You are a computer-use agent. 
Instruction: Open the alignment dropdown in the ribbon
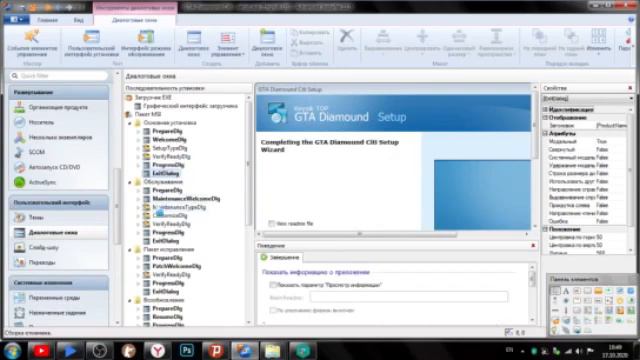click(383, 43)
